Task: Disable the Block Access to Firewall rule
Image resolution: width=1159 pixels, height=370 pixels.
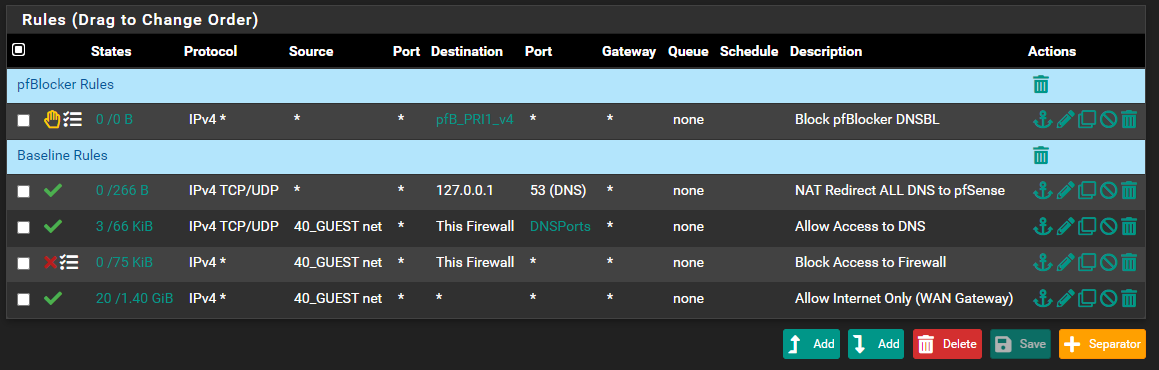Action: [1107, 262]
